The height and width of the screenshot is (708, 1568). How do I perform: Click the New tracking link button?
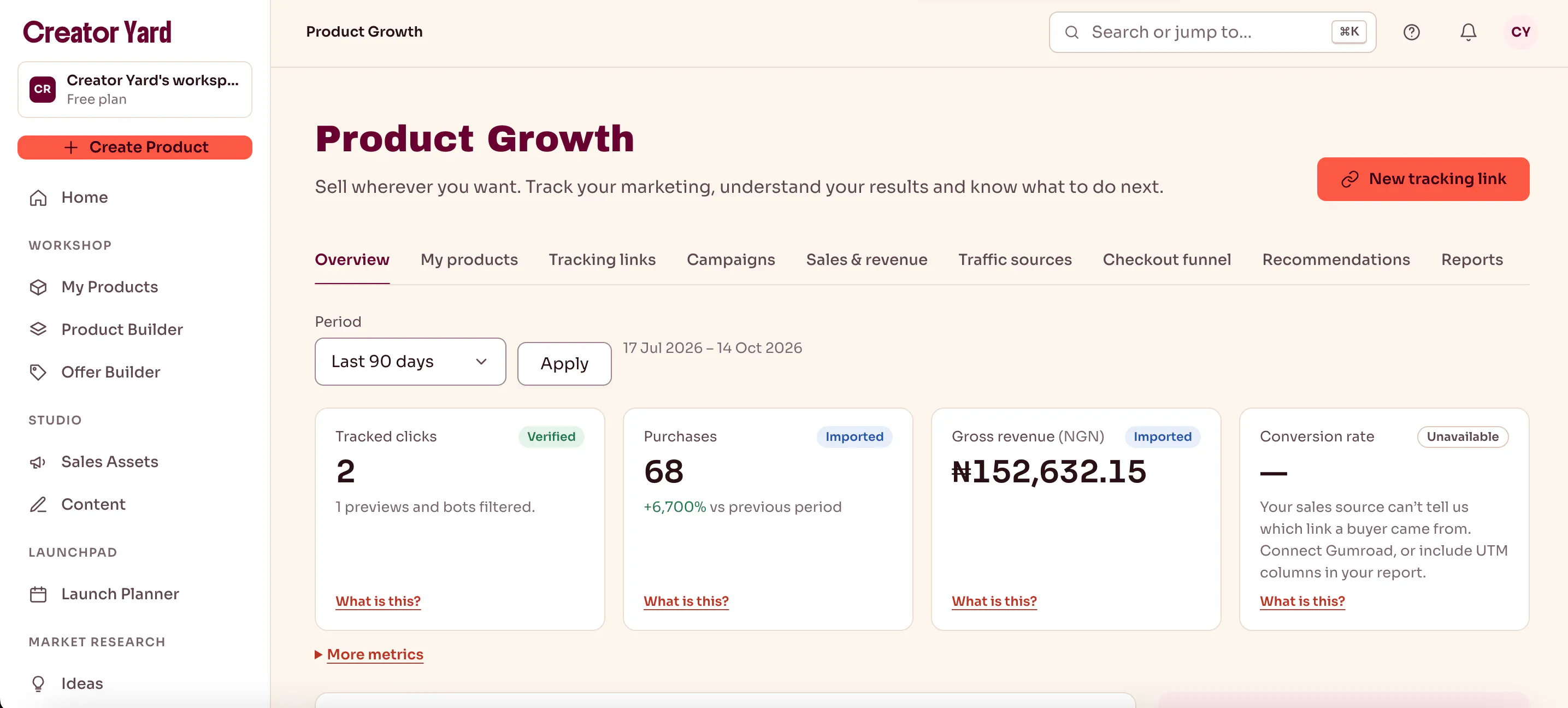(1423, 179)
